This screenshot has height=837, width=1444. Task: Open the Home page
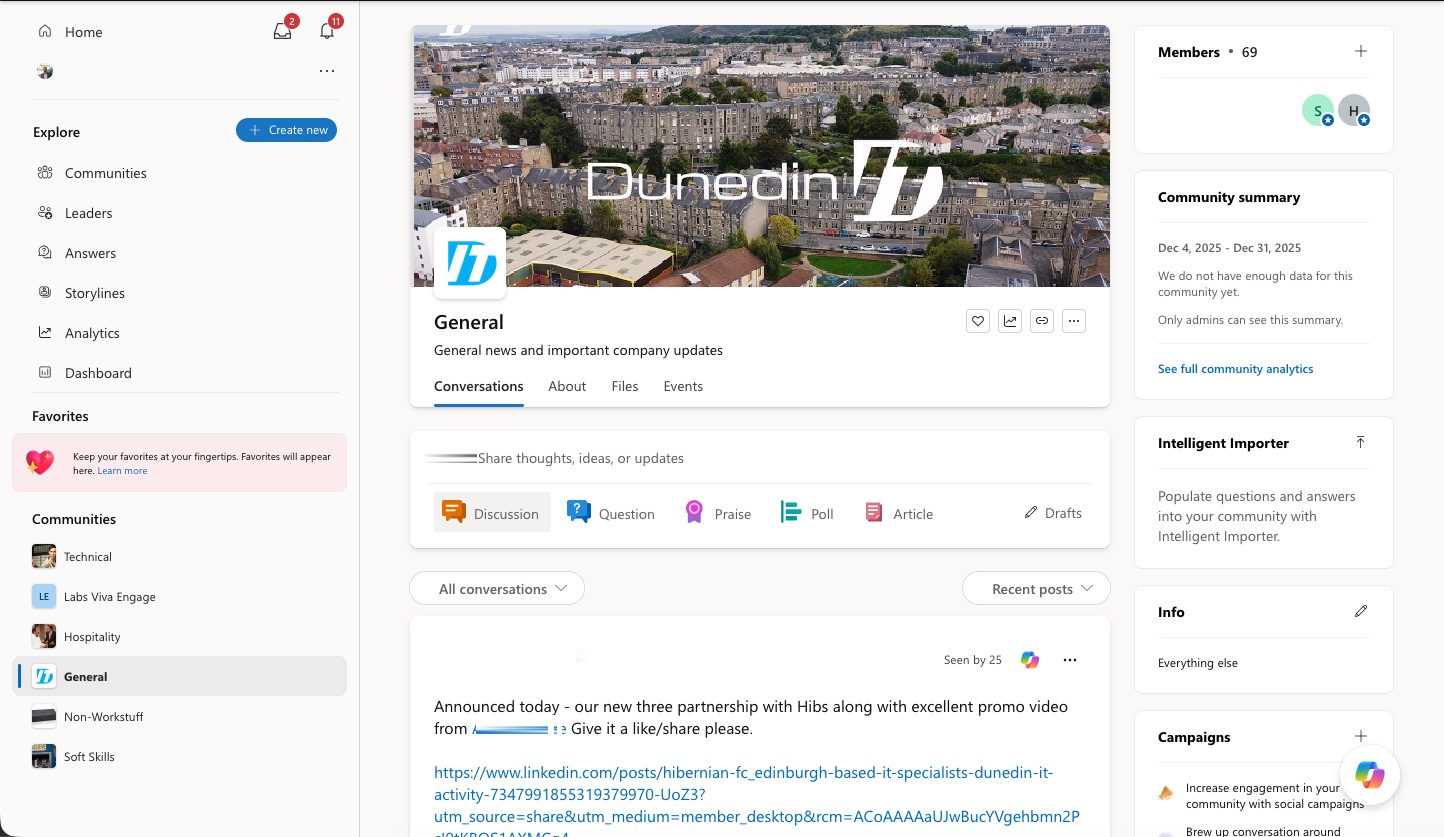tap(70, 32)
